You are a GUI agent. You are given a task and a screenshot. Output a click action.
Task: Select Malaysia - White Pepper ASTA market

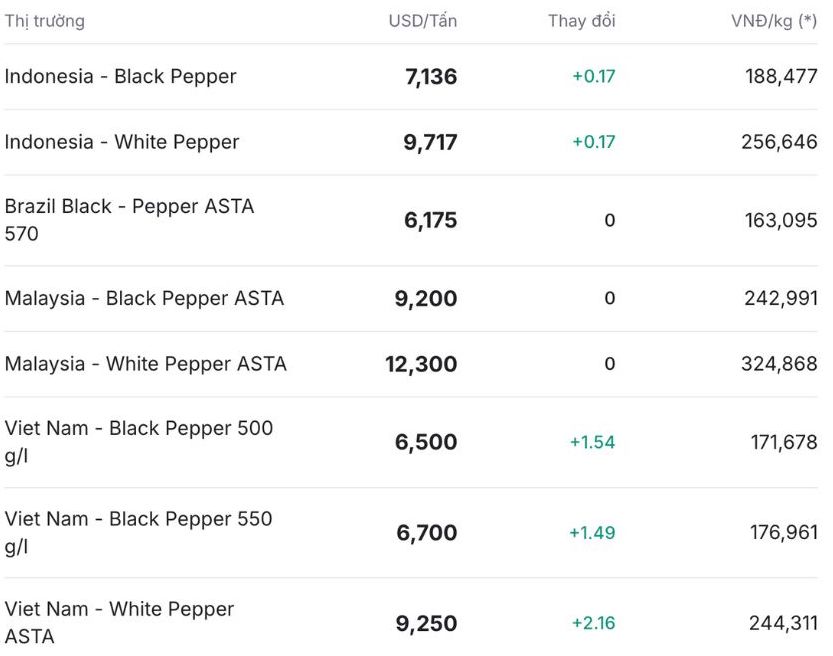pos(146,364)
